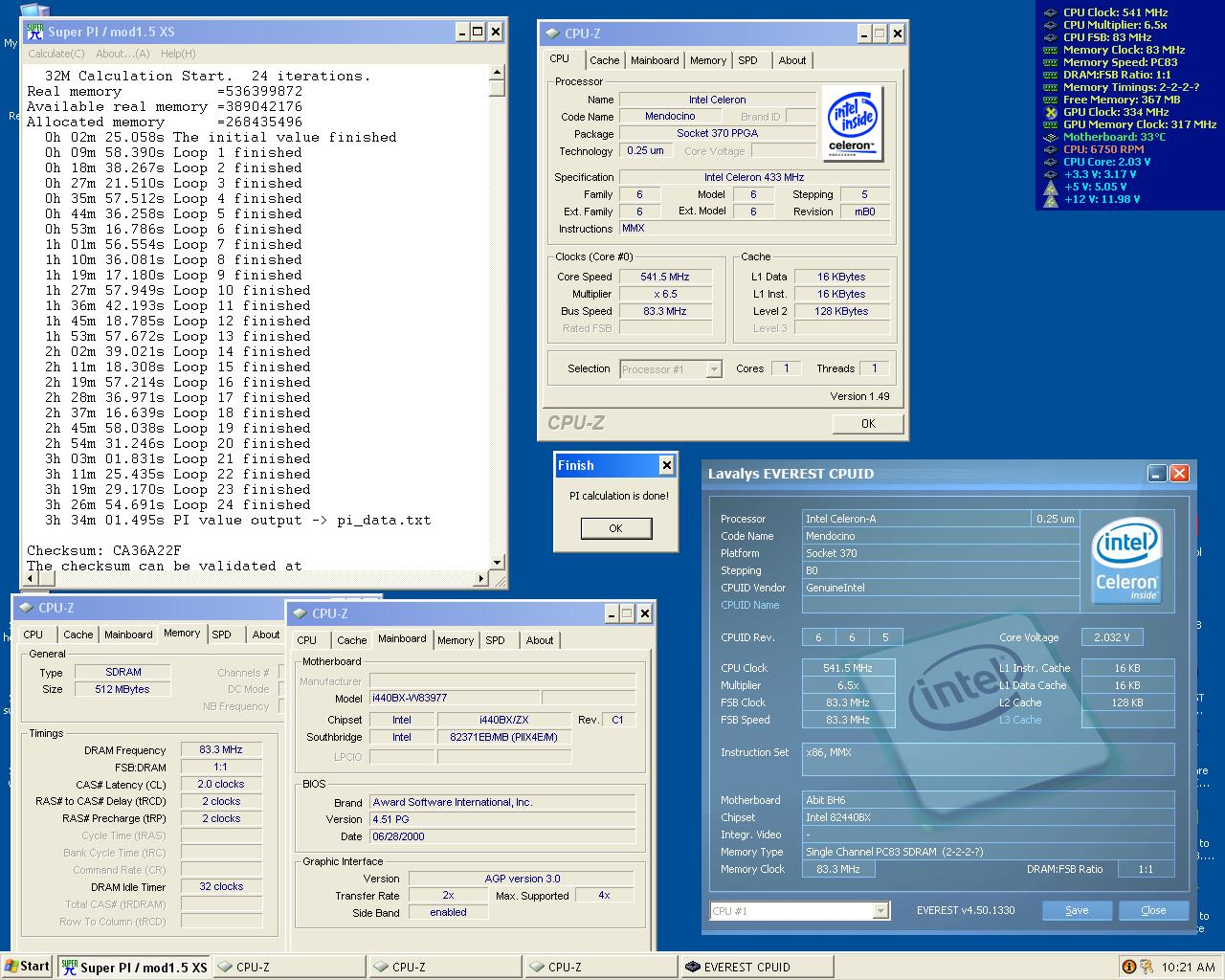
Task: Click the GPU Memory Clock OSD icon
Action: click(1050, 124)
